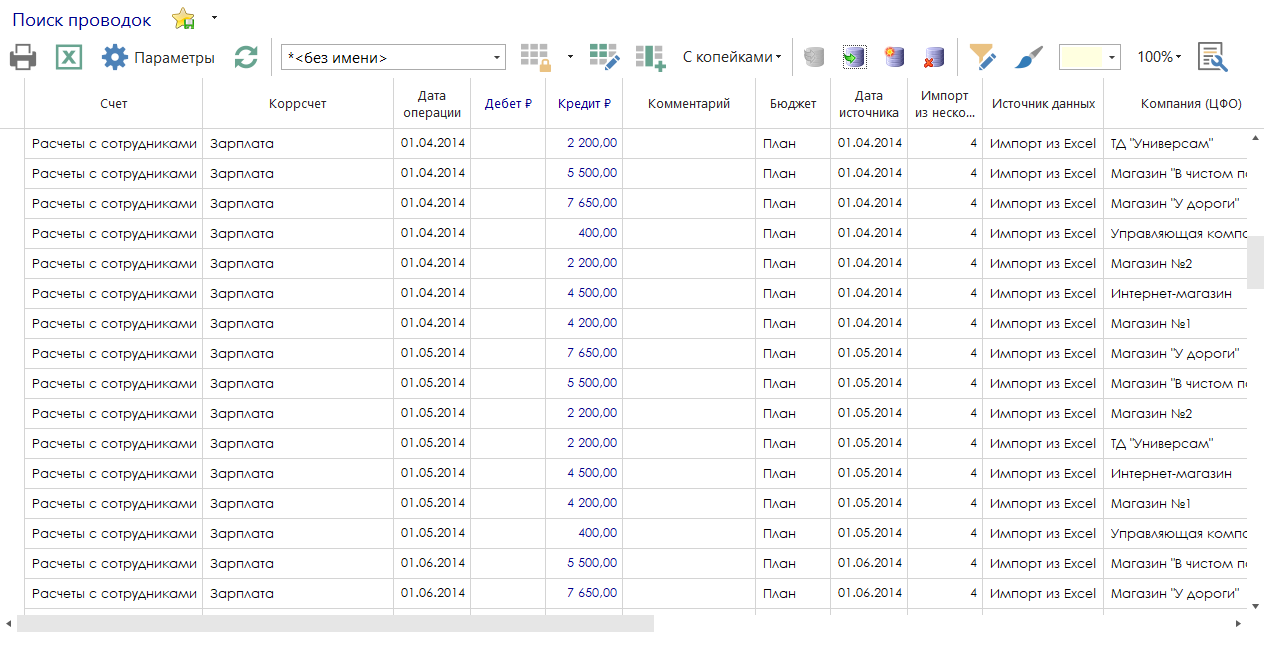Sort by Кредит ₽ column header
The image size is (1264, 665).
point(584,104)
